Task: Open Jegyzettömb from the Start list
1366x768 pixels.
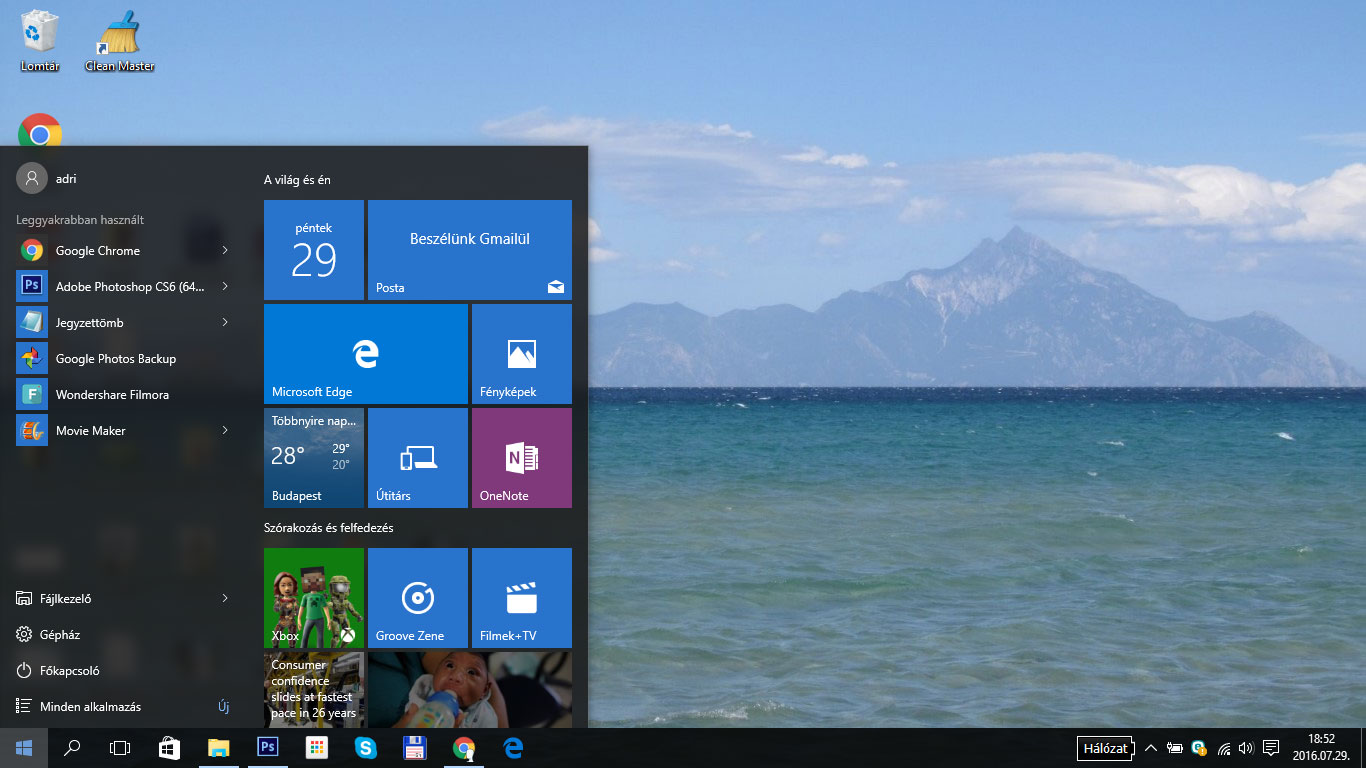Action: (x=125, y=322)
